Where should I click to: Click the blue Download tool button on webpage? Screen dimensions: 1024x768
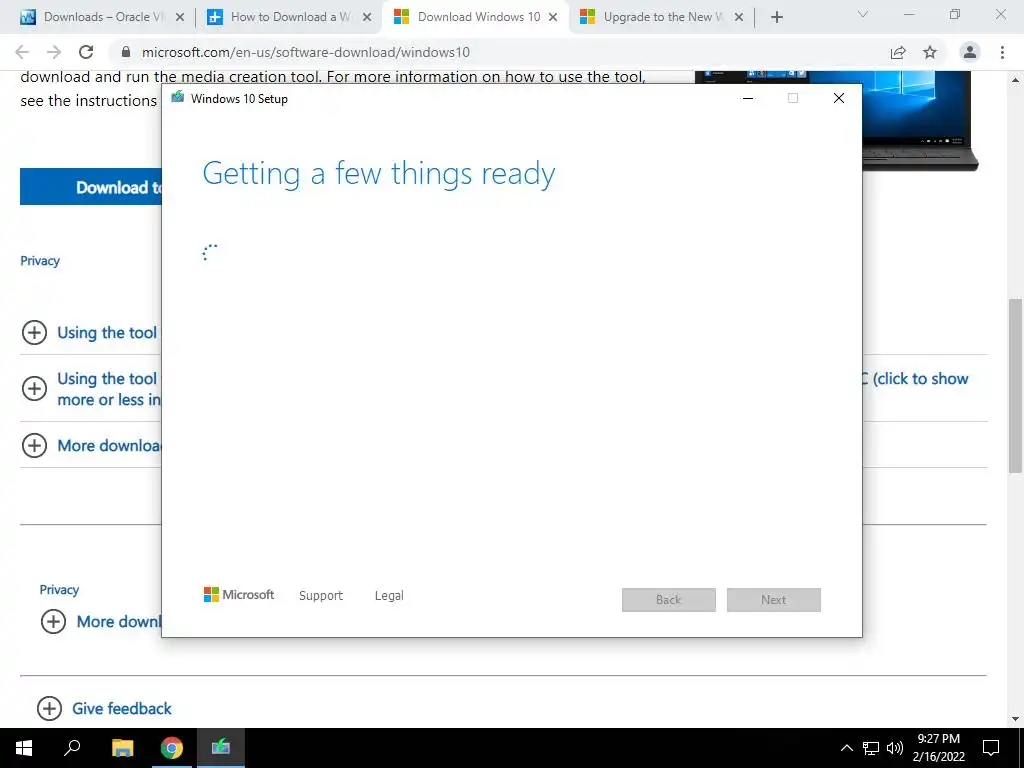click(x=91, y=187)
